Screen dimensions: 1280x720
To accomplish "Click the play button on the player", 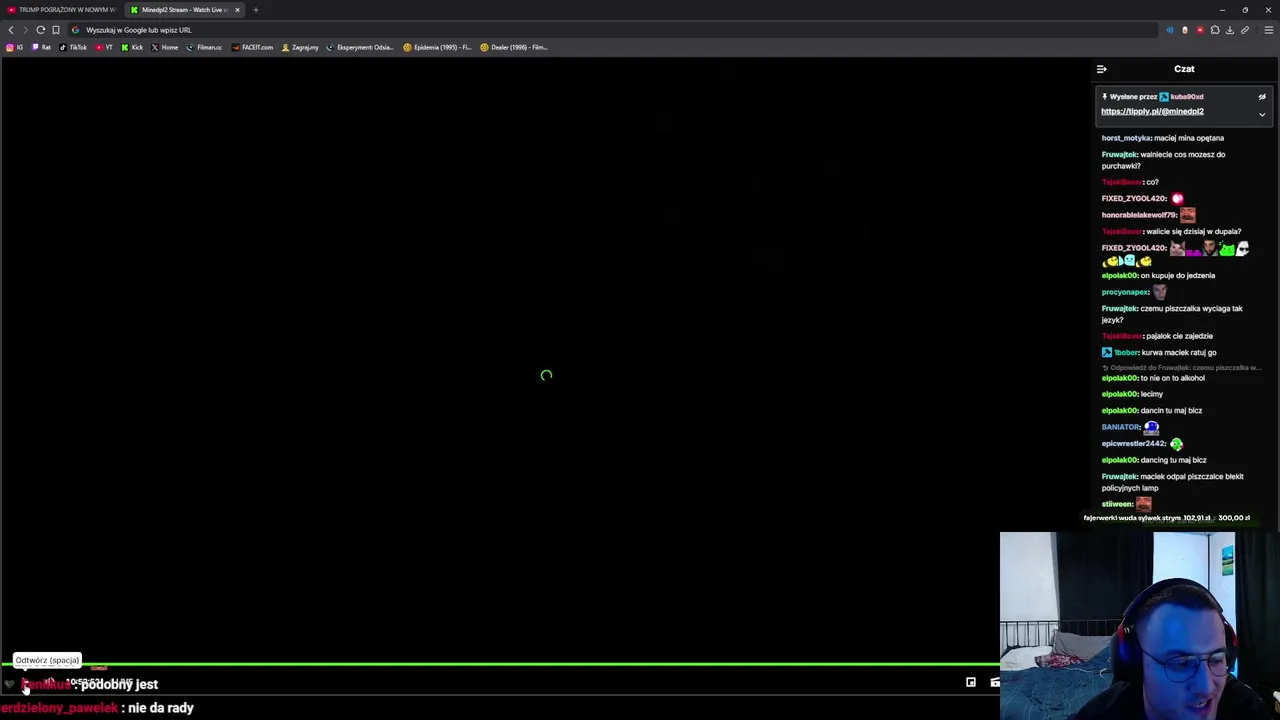I will click(25, 684).
